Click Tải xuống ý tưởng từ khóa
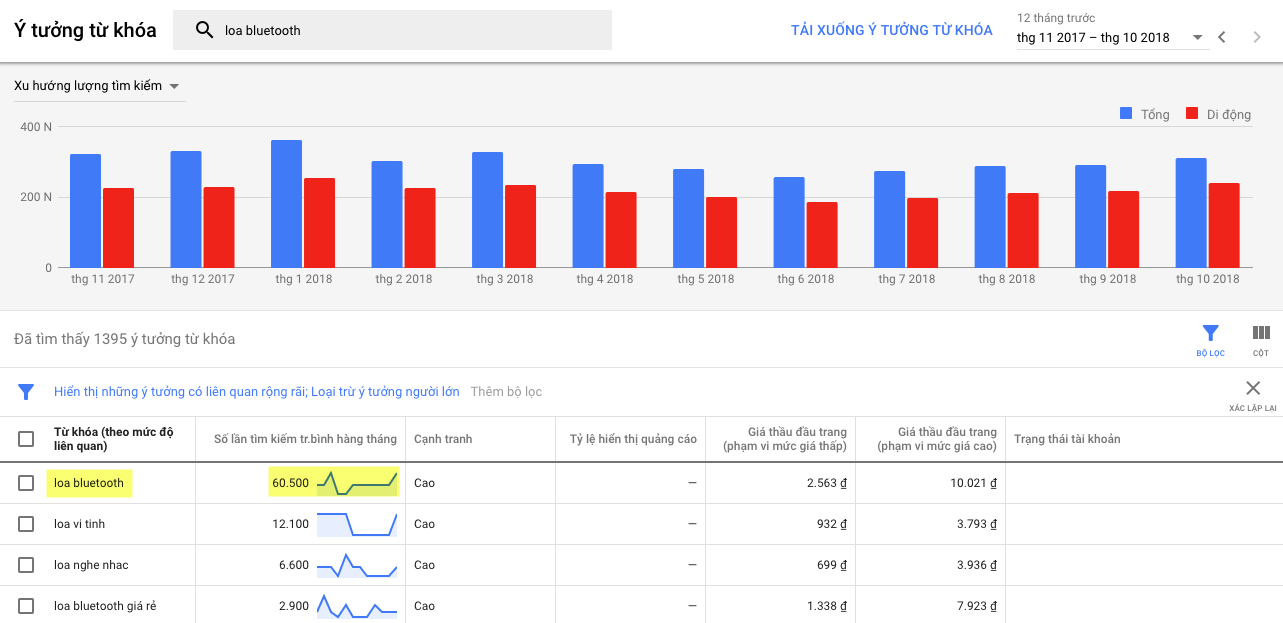1283x623 pixels. (x=892, y=30)
